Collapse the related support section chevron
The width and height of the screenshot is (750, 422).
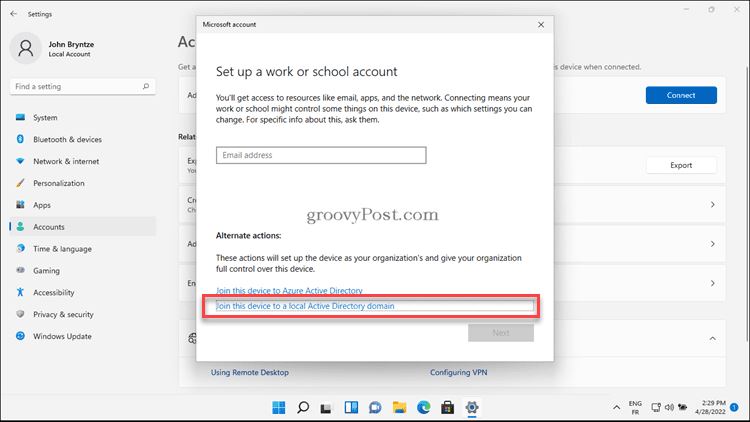713,338
